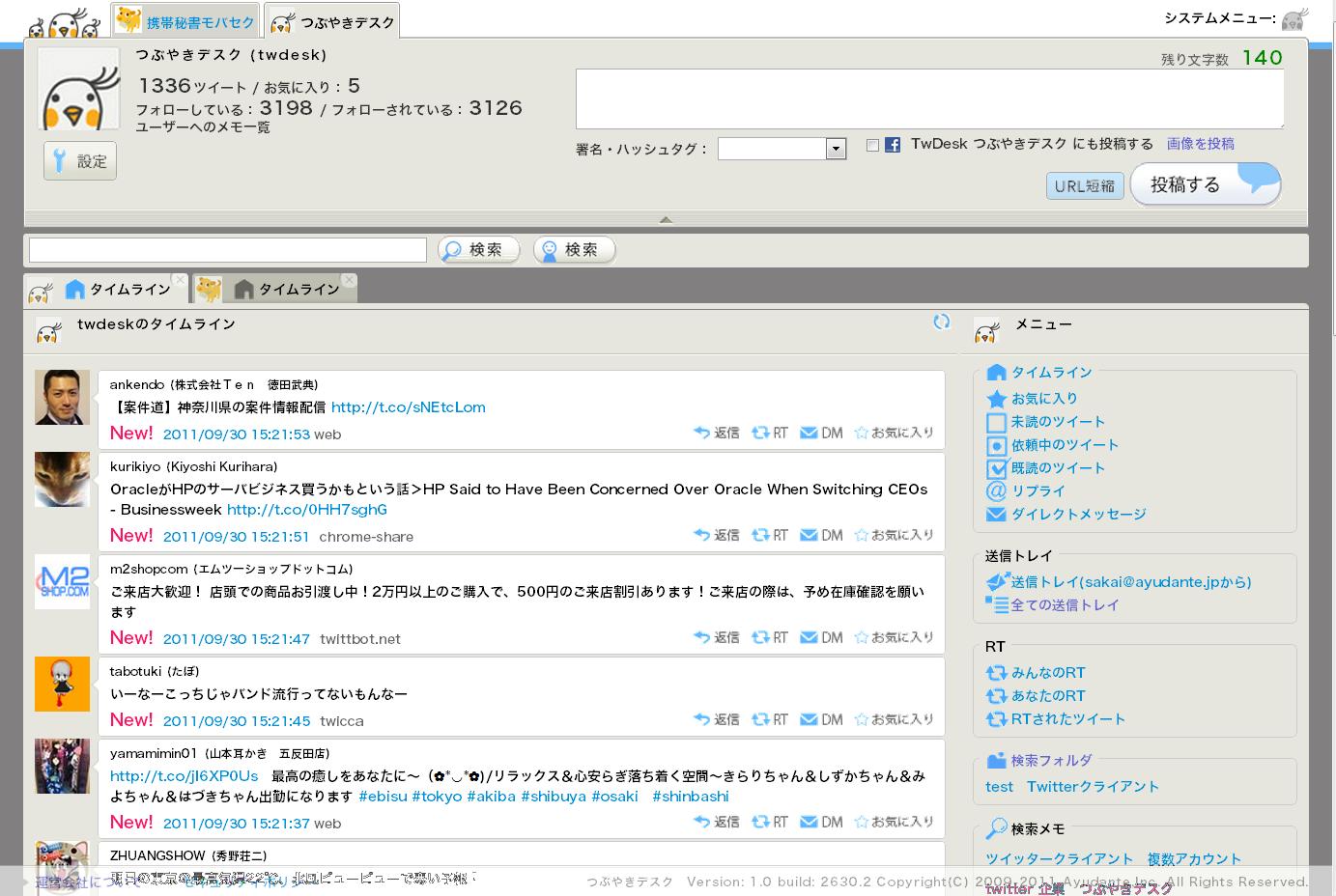Screen dimensions: 1336x896
Task: Favorite m2shopcom's tweet
Action: click(894, 637)
